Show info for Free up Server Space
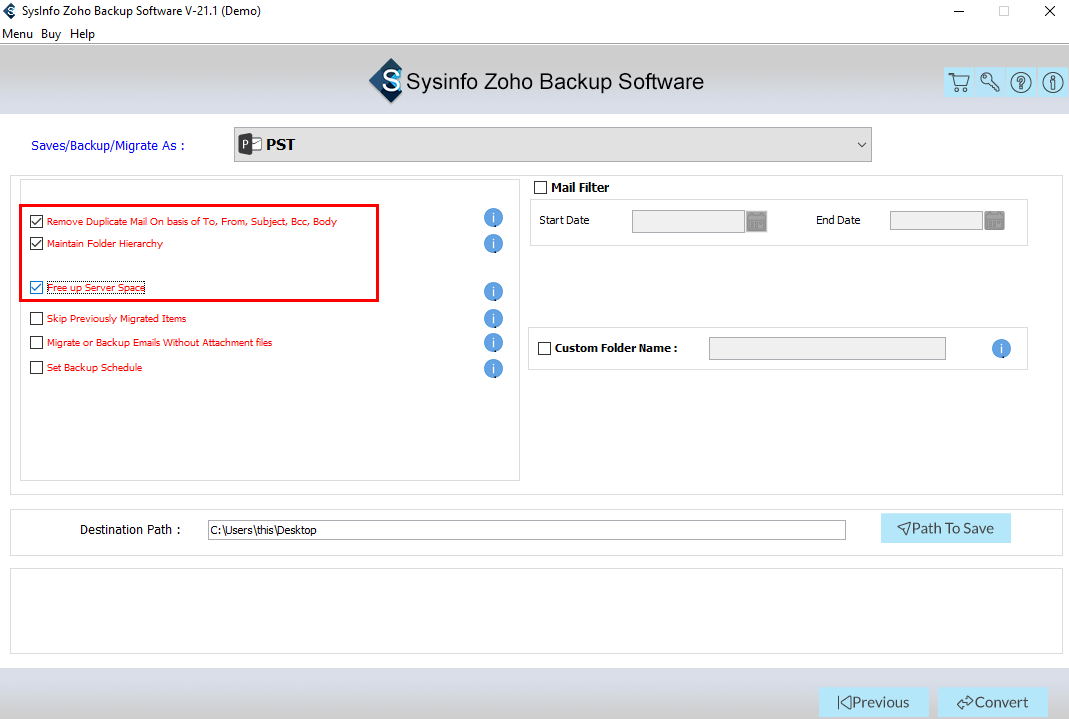This screenshot has height=719, width=1069. point(493,292)
